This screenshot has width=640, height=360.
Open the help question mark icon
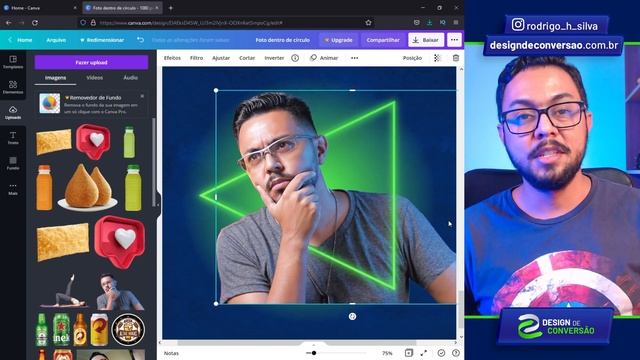[456, 353]
